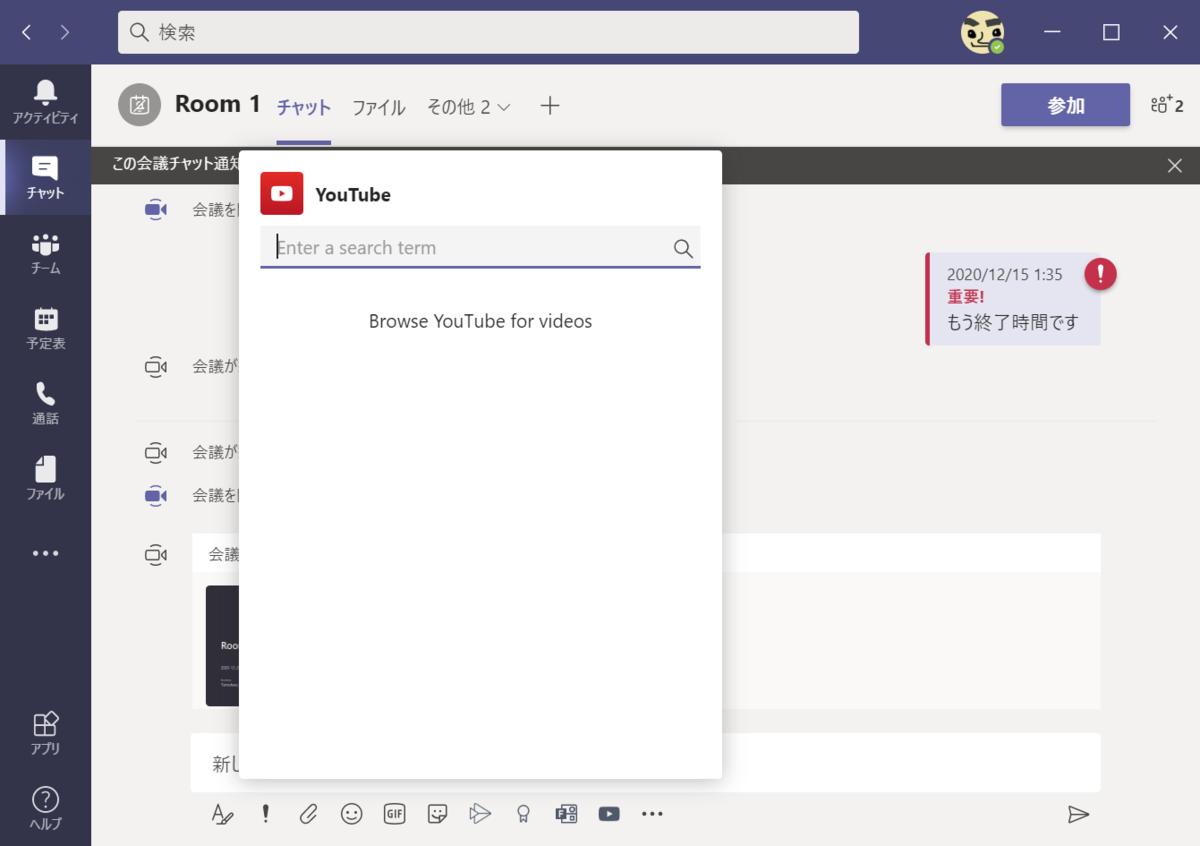This screenshot has height=846, width=1200.
Task: Click the Room 1 title
Action: (x=218, y=104)
